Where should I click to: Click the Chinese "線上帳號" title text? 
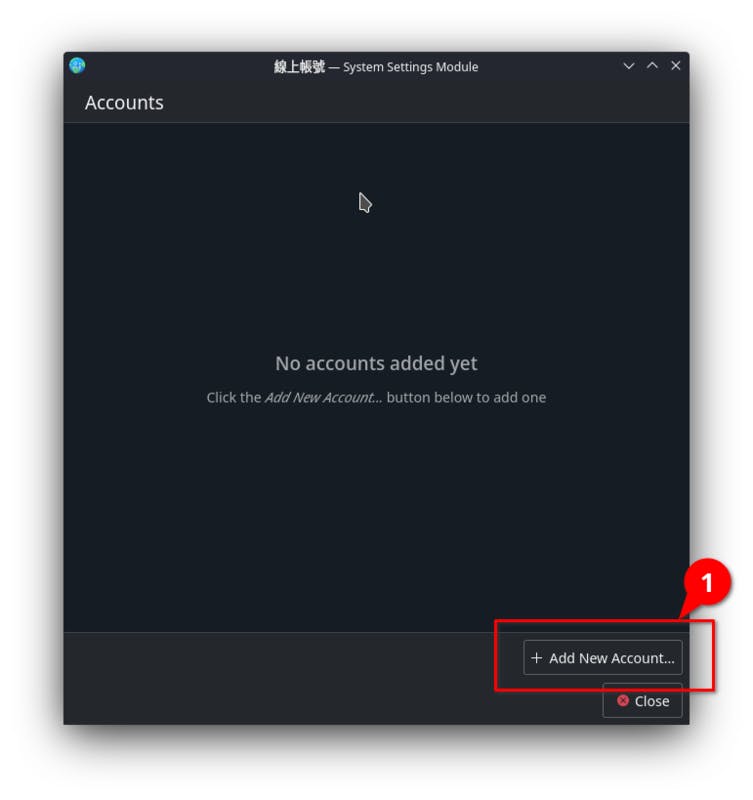coord(299,67)
